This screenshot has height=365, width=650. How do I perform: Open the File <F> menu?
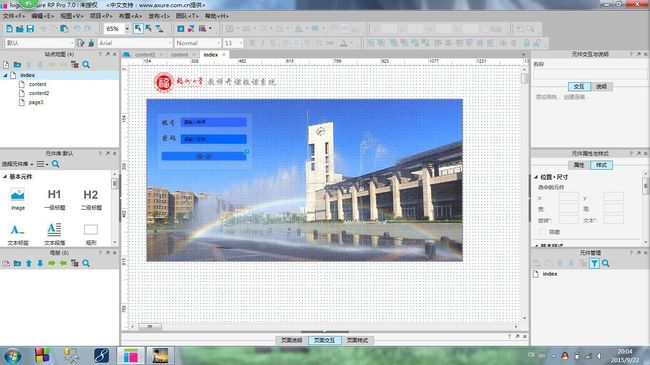(x=14, y=16)
